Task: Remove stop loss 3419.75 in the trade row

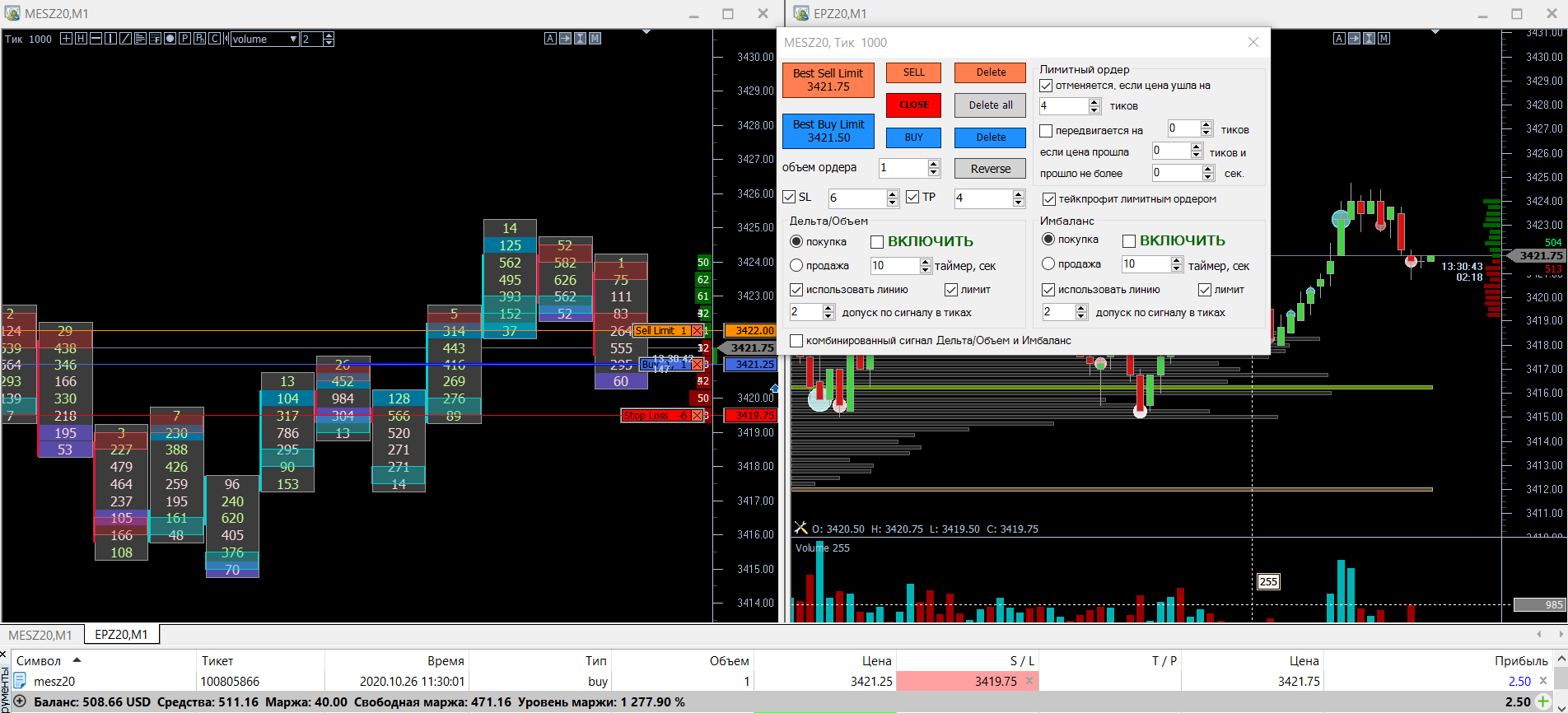Action: [1029, 681]
